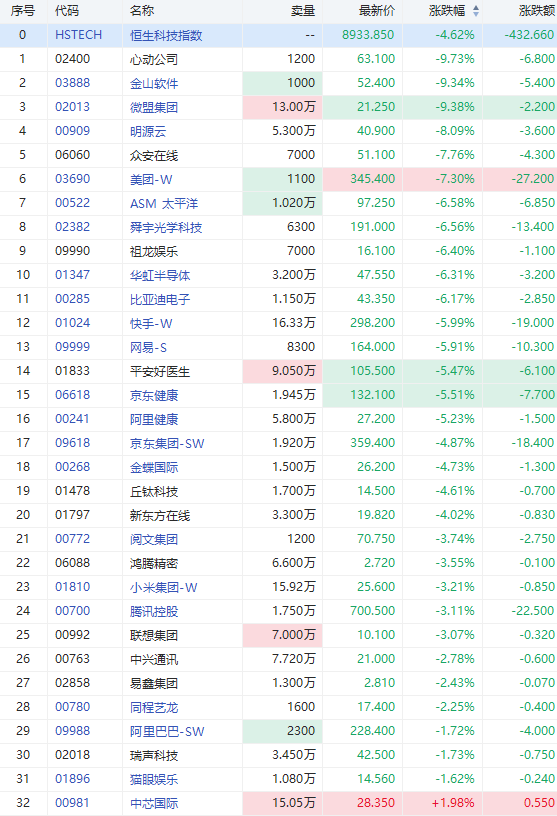Image resolution: width=557 pixels, height=816 pixels.
Task: Open stock link ASM 太平洋
Action: coord(164,203)
